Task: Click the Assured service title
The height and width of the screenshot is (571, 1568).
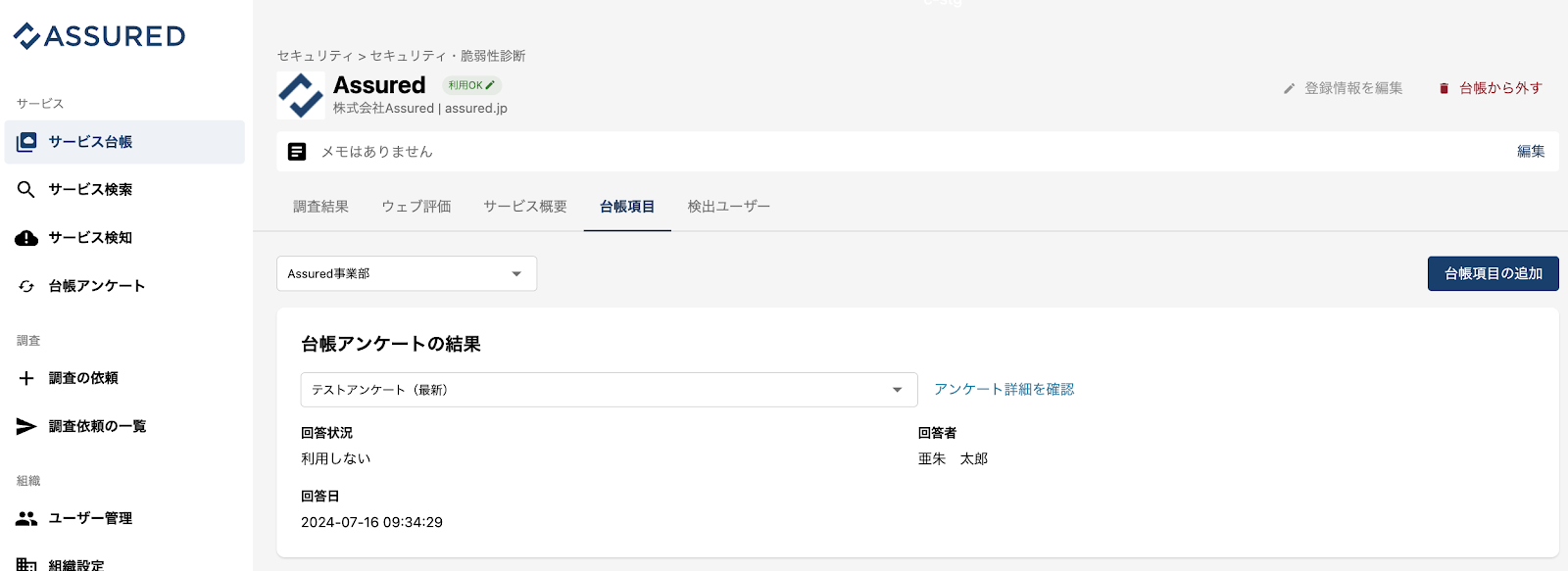Action: pos(379,85)
